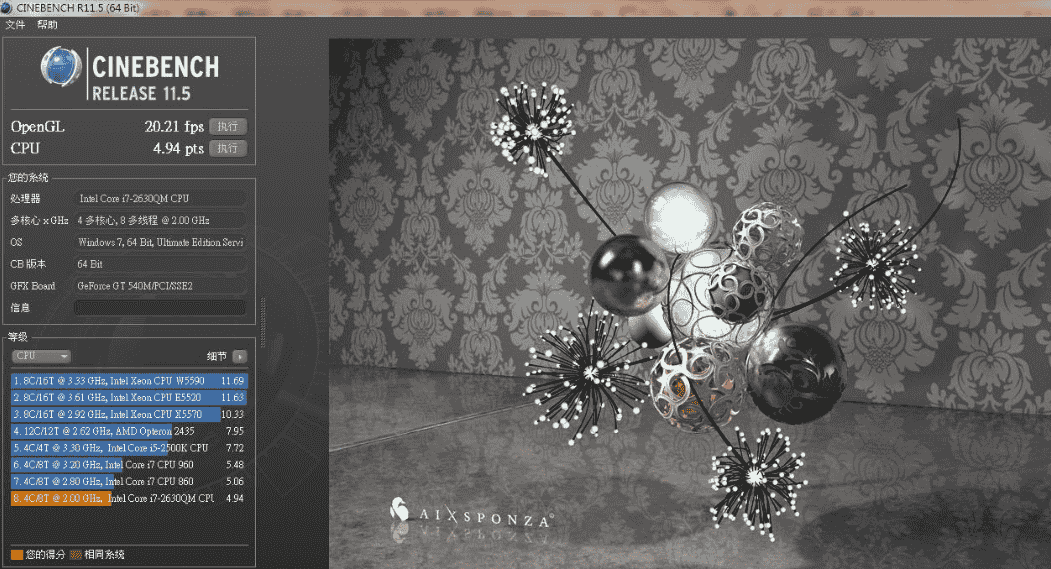Screen dimensions: 1051x569
Task: Open the 文件 menu
Action: 15,25
